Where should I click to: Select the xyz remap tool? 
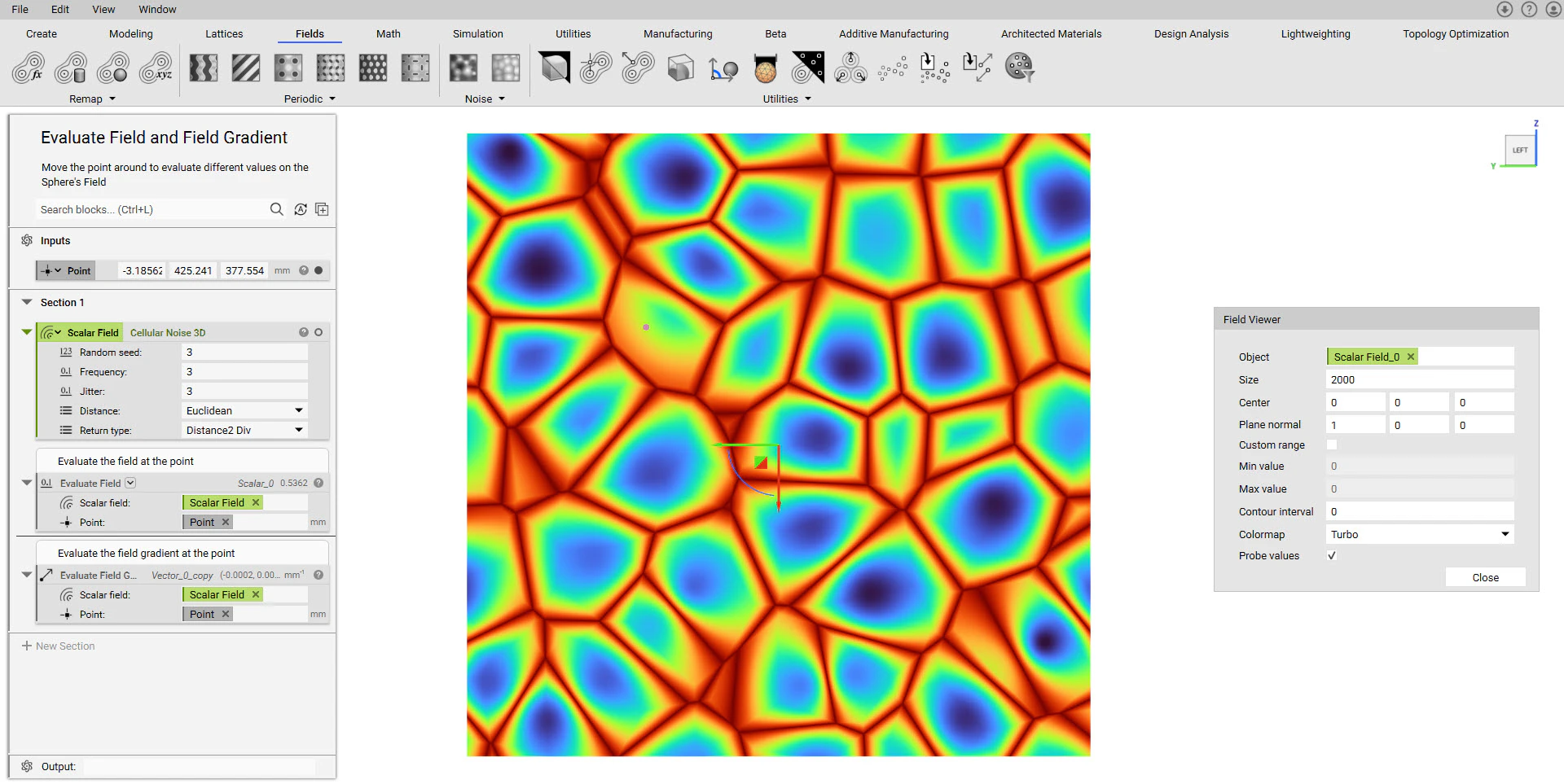[x=155, y=68]
